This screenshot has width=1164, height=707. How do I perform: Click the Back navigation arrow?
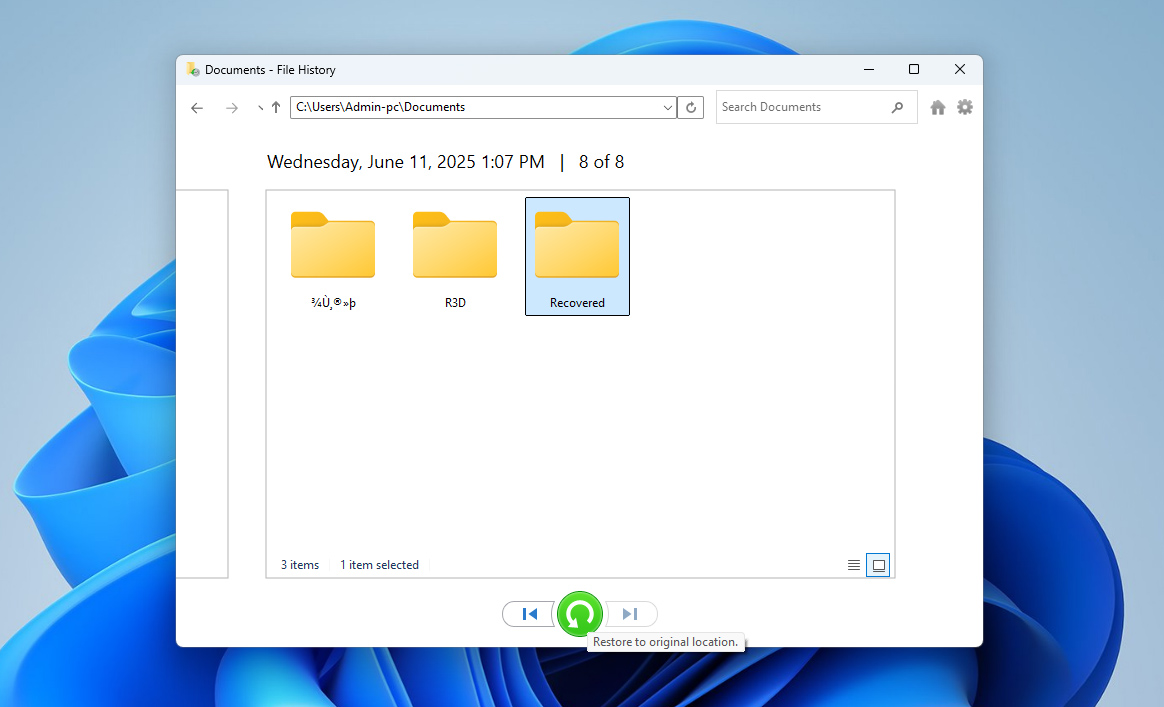click(x=196, y=107)
